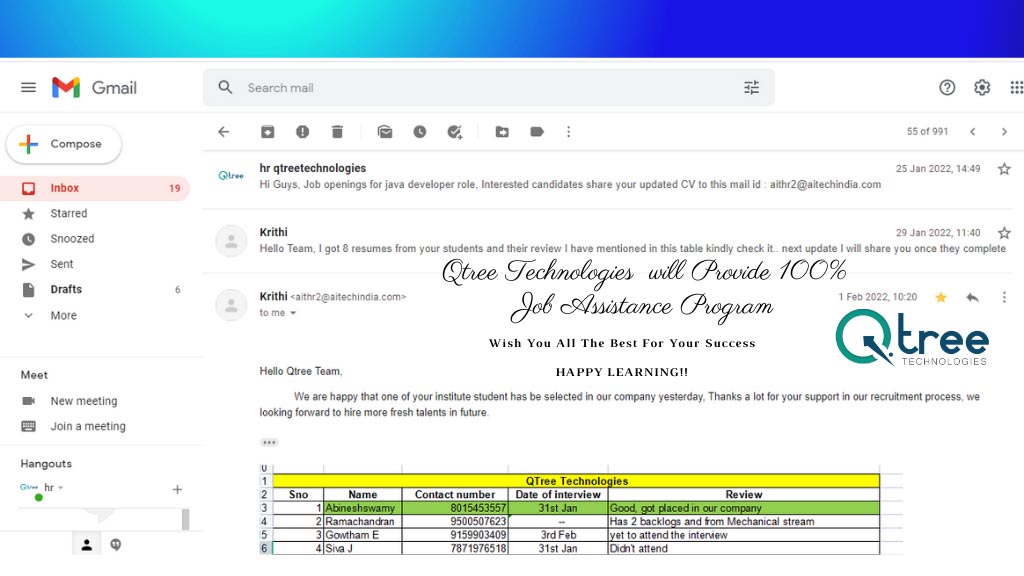The height and width of the screenshot is (576, 1024).
Task: Open the Drafts folder
Action: click(95, 289)
